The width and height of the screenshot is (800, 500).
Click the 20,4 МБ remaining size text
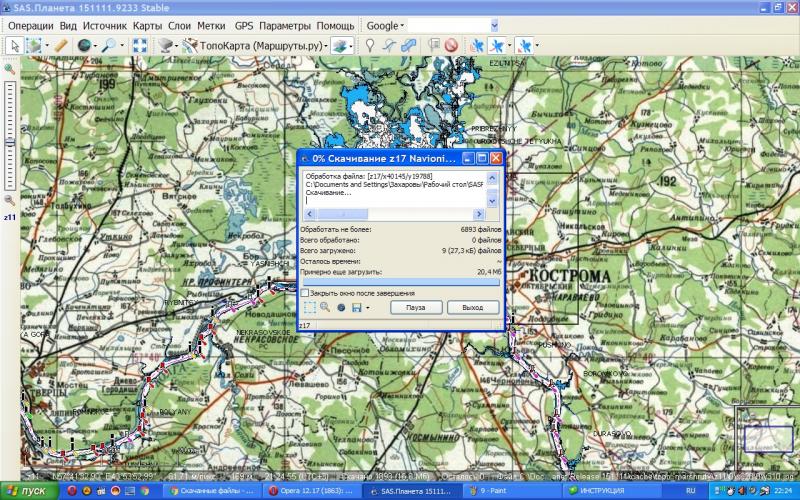489,272
